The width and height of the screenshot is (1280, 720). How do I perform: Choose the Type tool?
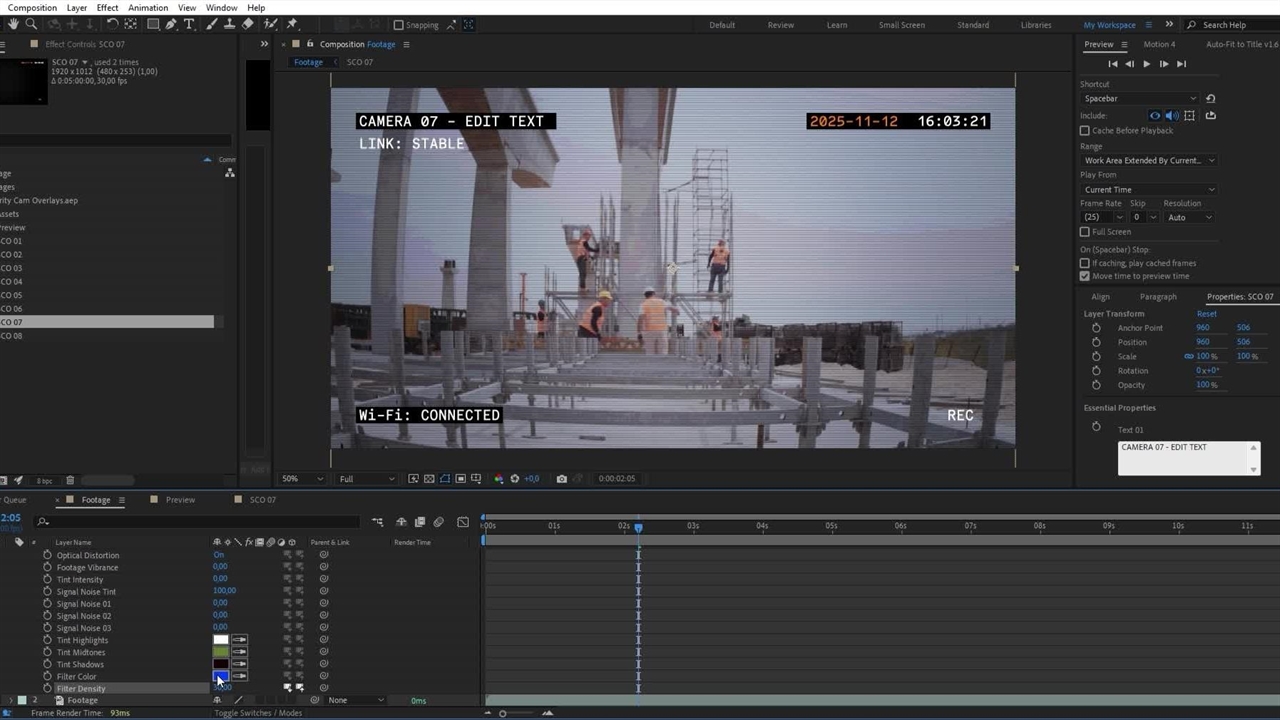[x=189, y=24]
